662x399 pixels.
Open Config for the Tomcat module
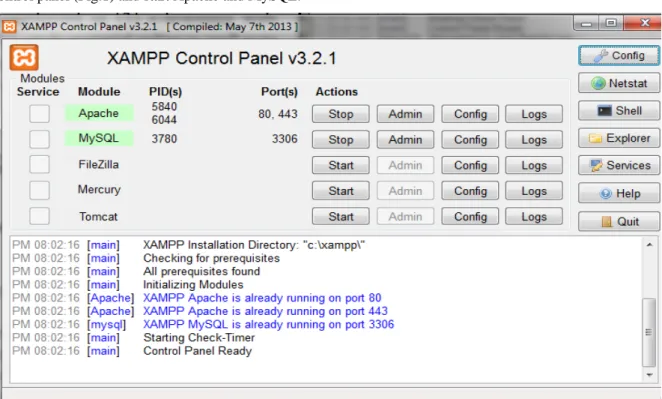point(470,217)
